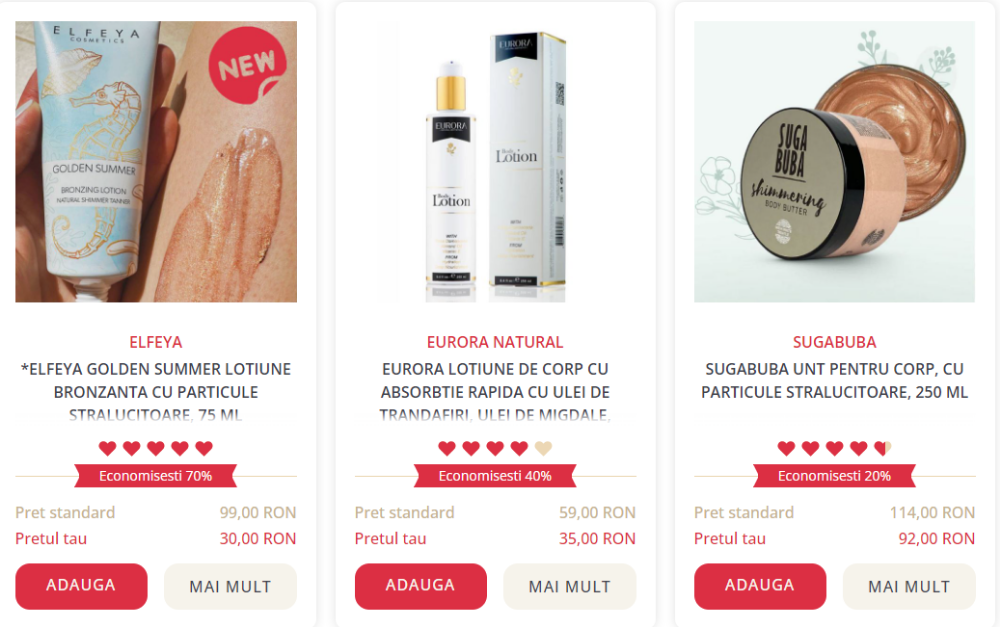The height and width of the screenshot is (627, 1000).
Task: Open the Sugabuba shimmering body butter image
Action: [x=834, y=161]
